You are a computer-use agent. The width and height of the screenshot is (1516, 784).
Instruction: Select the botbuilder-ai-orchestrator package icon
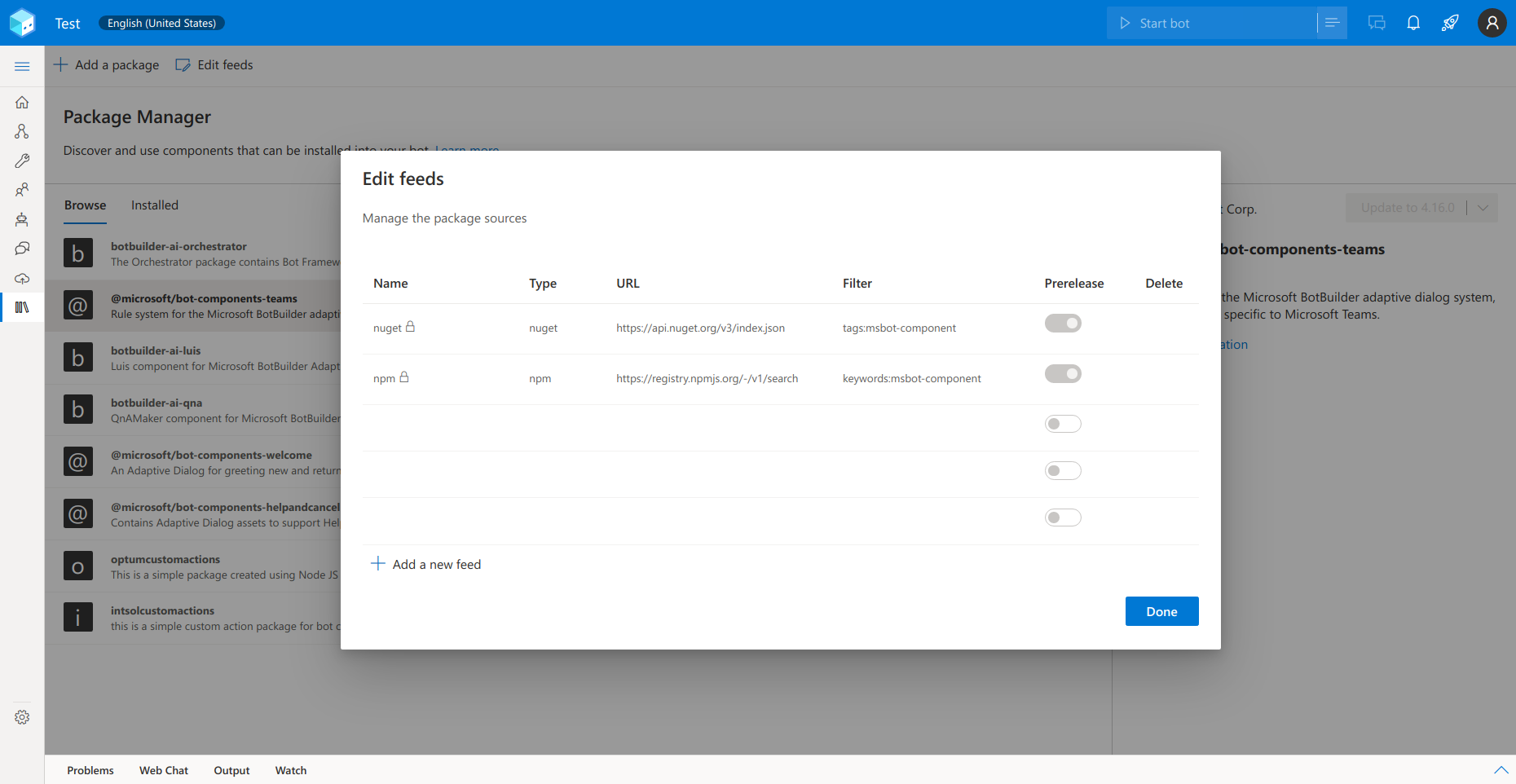(78, 253)
